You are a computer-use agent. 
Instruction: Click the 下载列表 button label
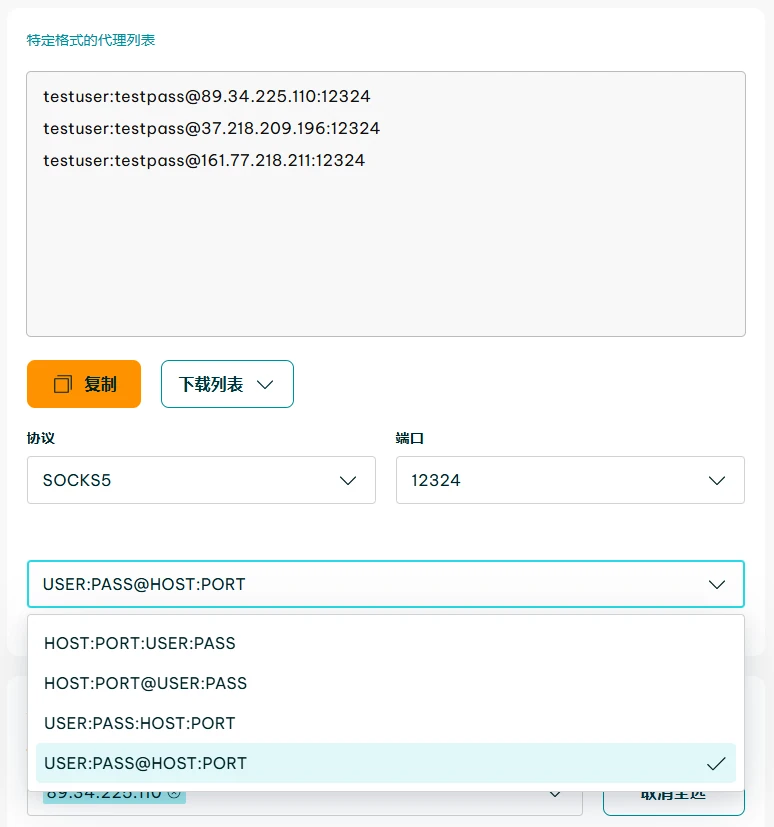point(211,385)
